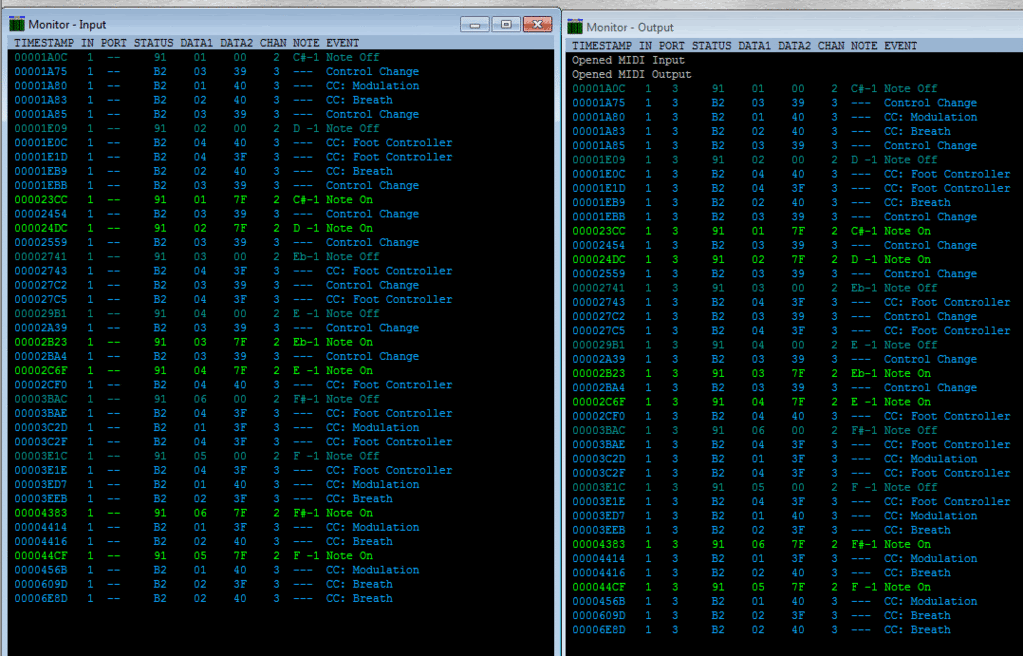The height and width of the screenshot is (656, 1023).
Task: Select timestamp 00001EB9 in Output monitor
Action: (x=598, y=203)
